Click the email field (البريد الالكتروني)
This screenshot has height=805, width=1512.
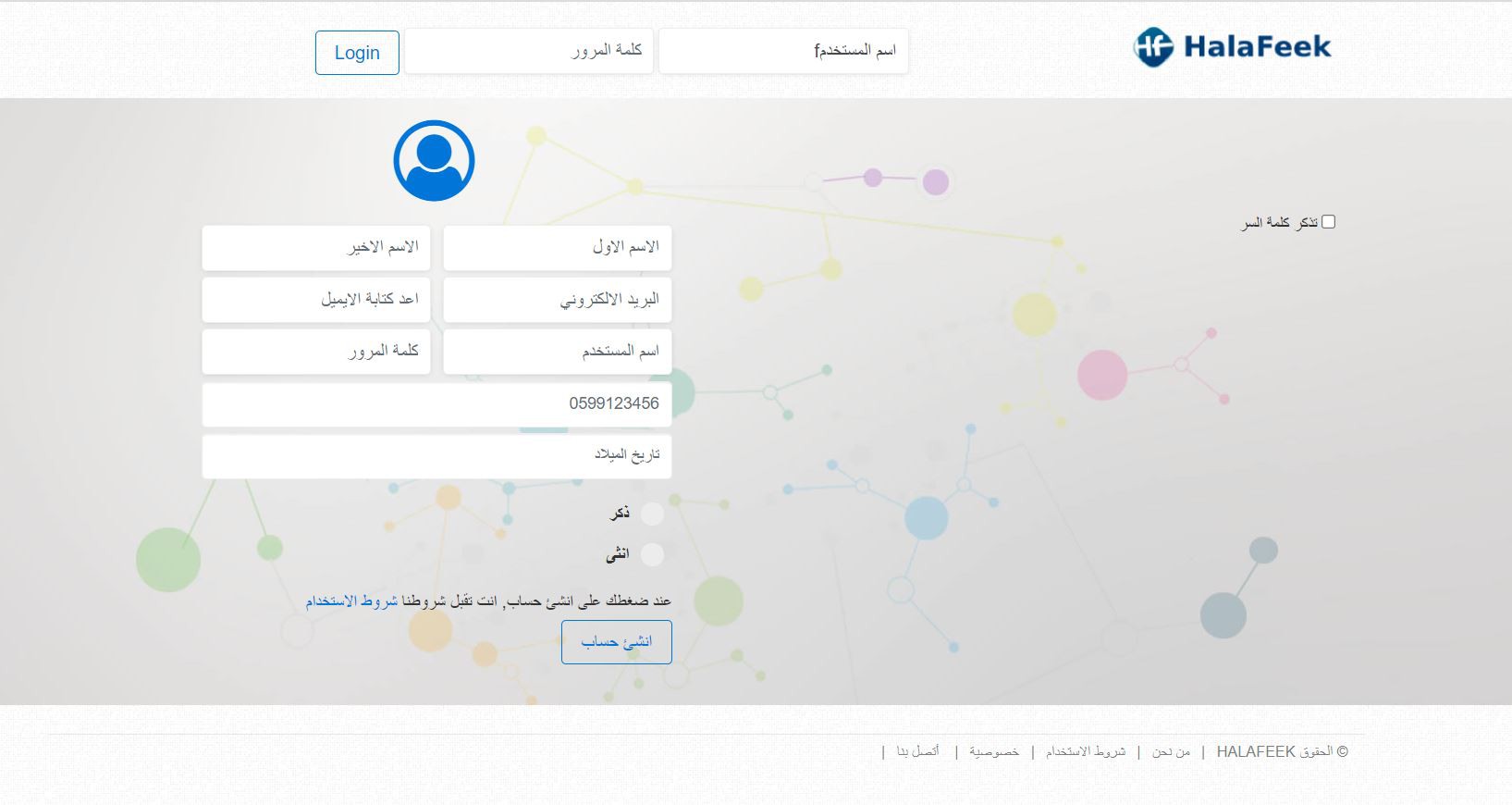pyautogui.click(x=557, y=300)
